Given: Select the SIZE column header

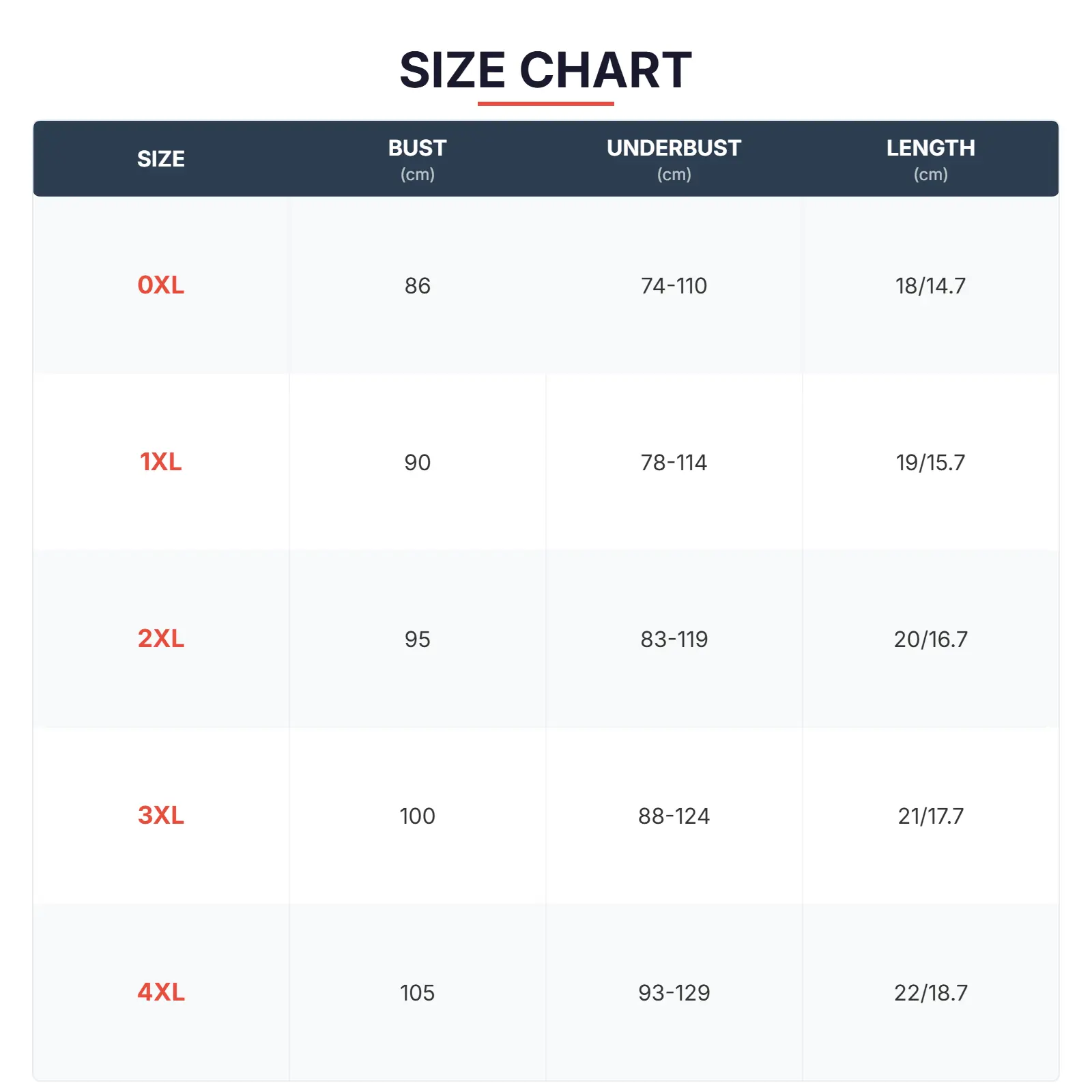Looking at the screenshot, I should tap(161, 159).
